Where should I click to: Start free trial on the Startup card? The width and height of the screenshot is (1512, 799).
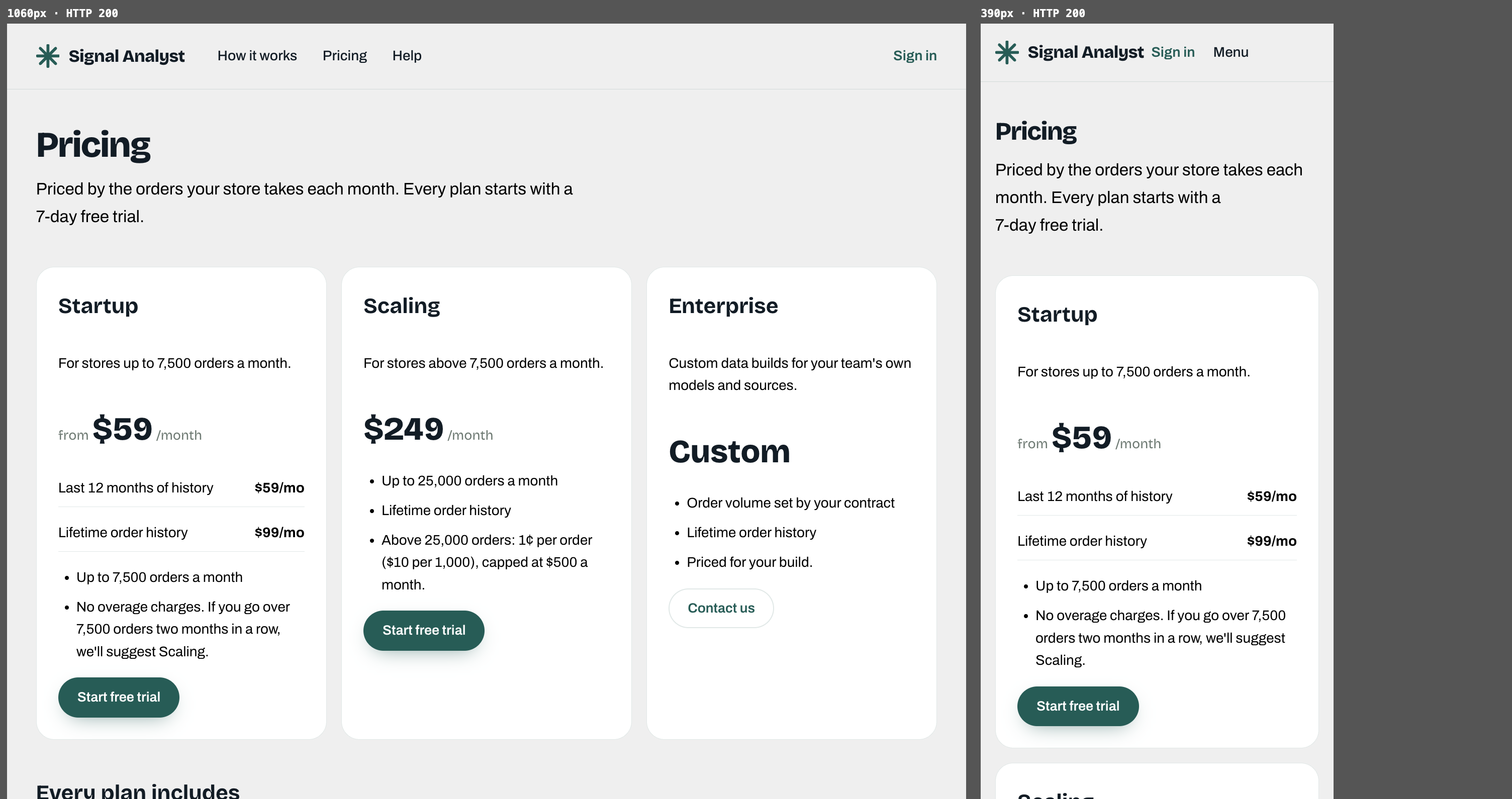(119, 697)
